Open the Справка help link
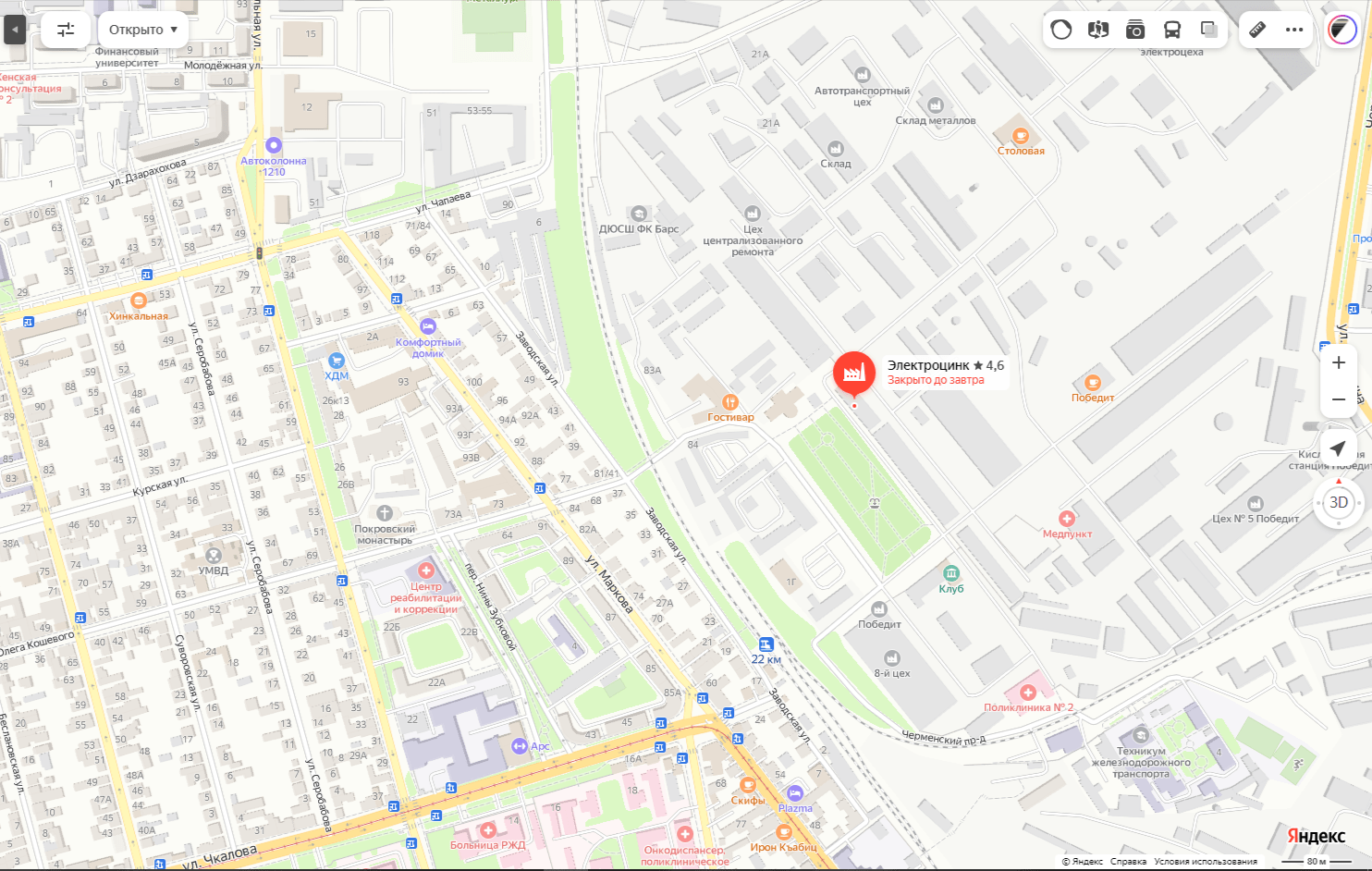The height and width of the screenshot is (871, 1372). (1128, 861)
